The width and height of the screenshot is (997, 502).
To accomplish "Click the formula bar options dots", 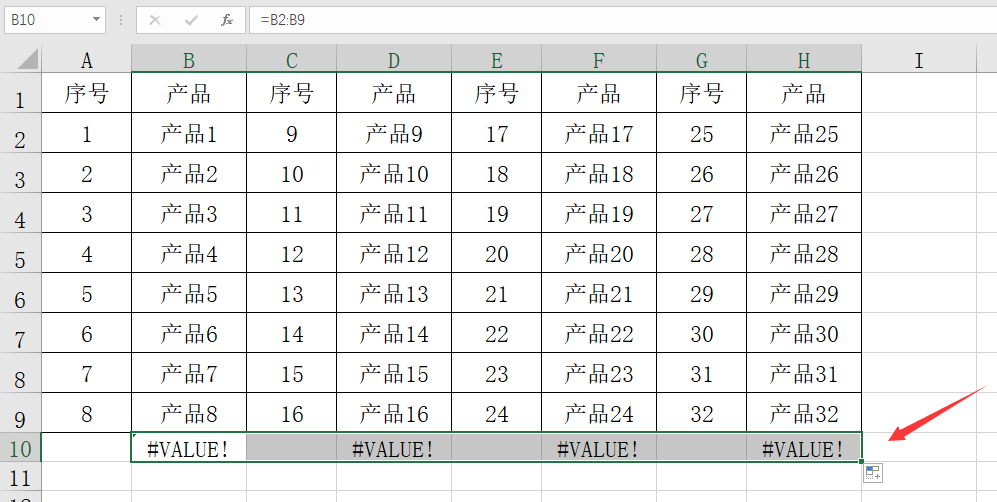I will [121, 20].
